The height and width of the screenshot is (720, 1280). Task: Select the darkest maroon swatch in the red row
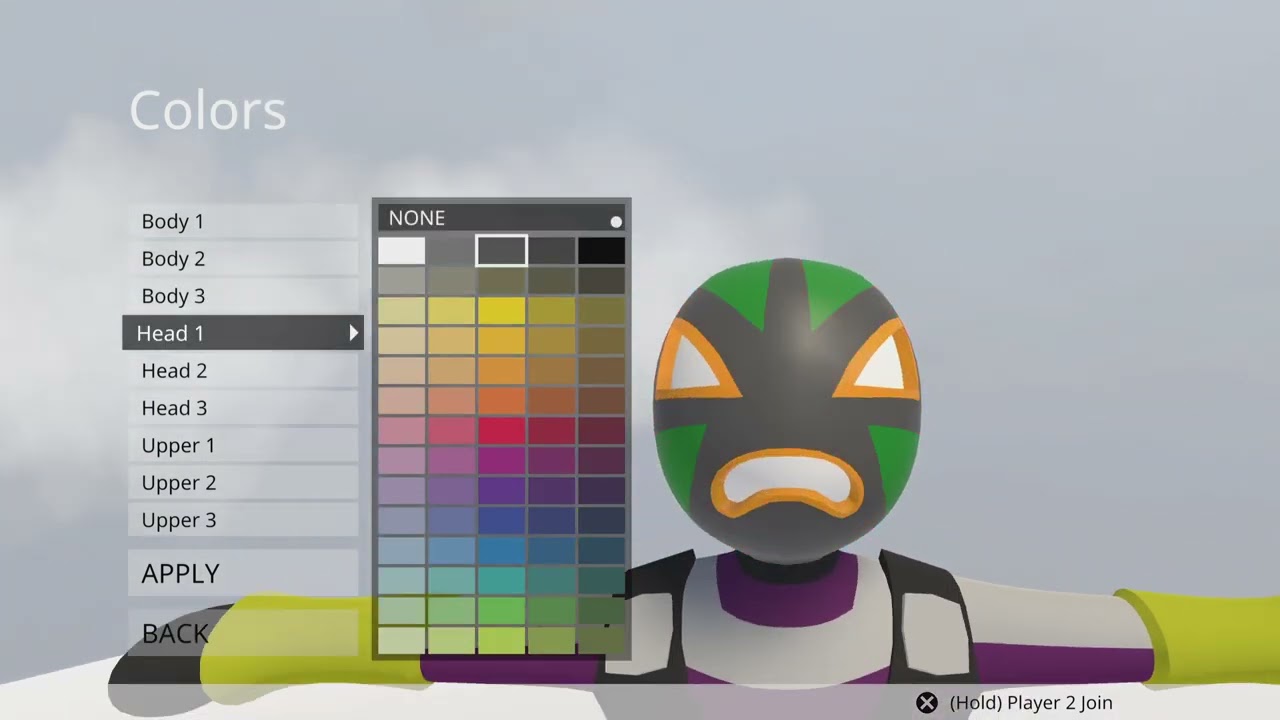point(601,431)
